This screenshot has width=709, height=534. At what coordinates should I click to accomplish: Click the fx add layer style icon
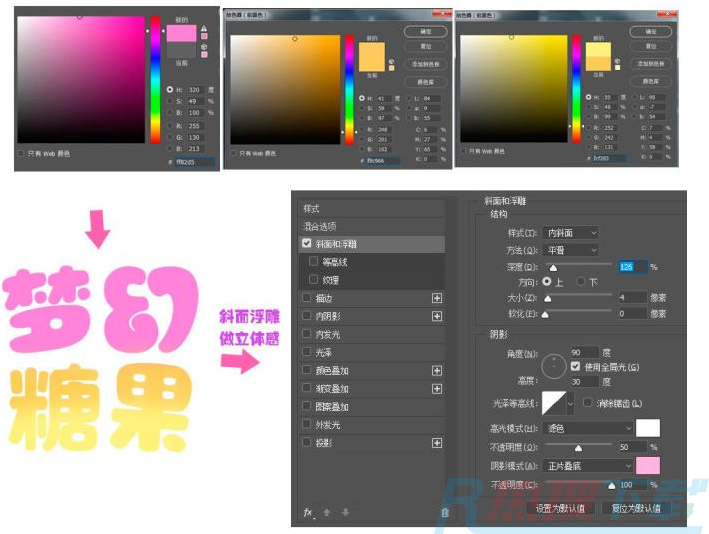click(x=308, y=511)
